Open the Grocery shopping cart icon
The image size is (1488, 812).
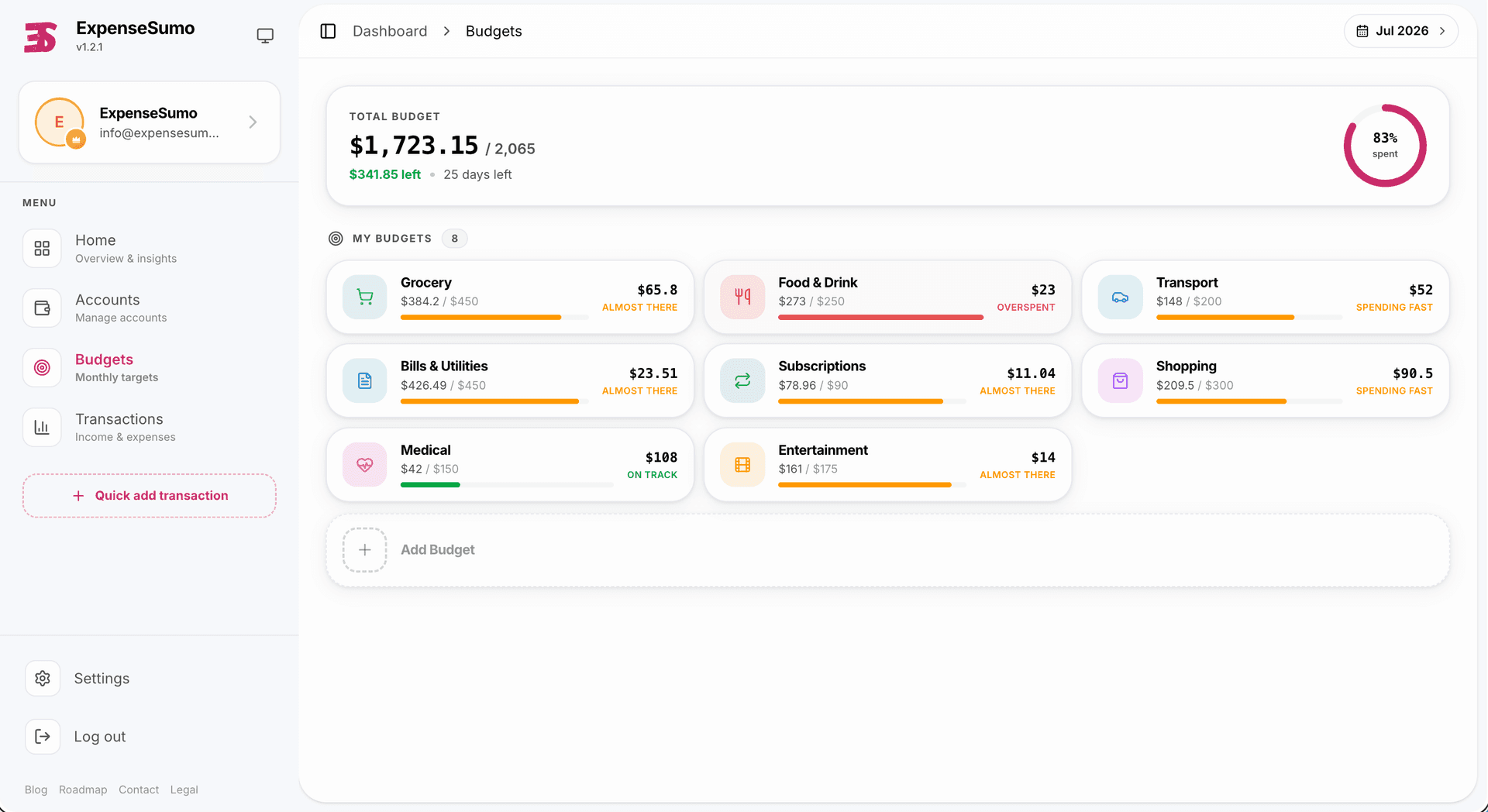coord(364,297)
